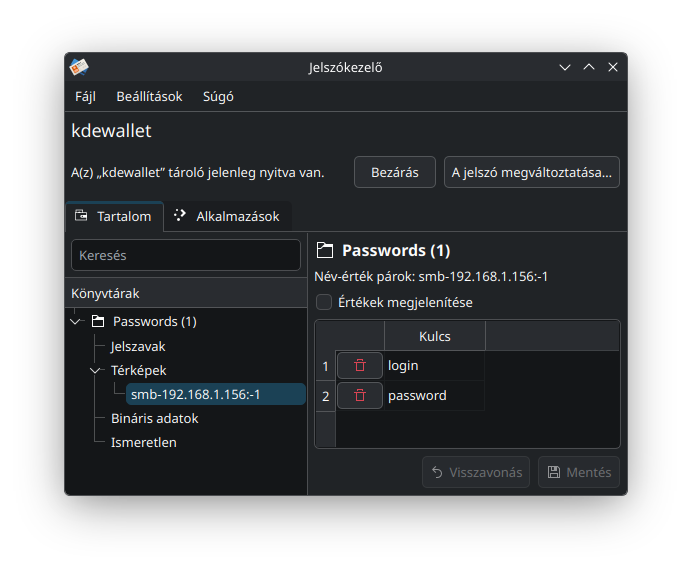Select the Jelszavak tree item

click(138, 346)
